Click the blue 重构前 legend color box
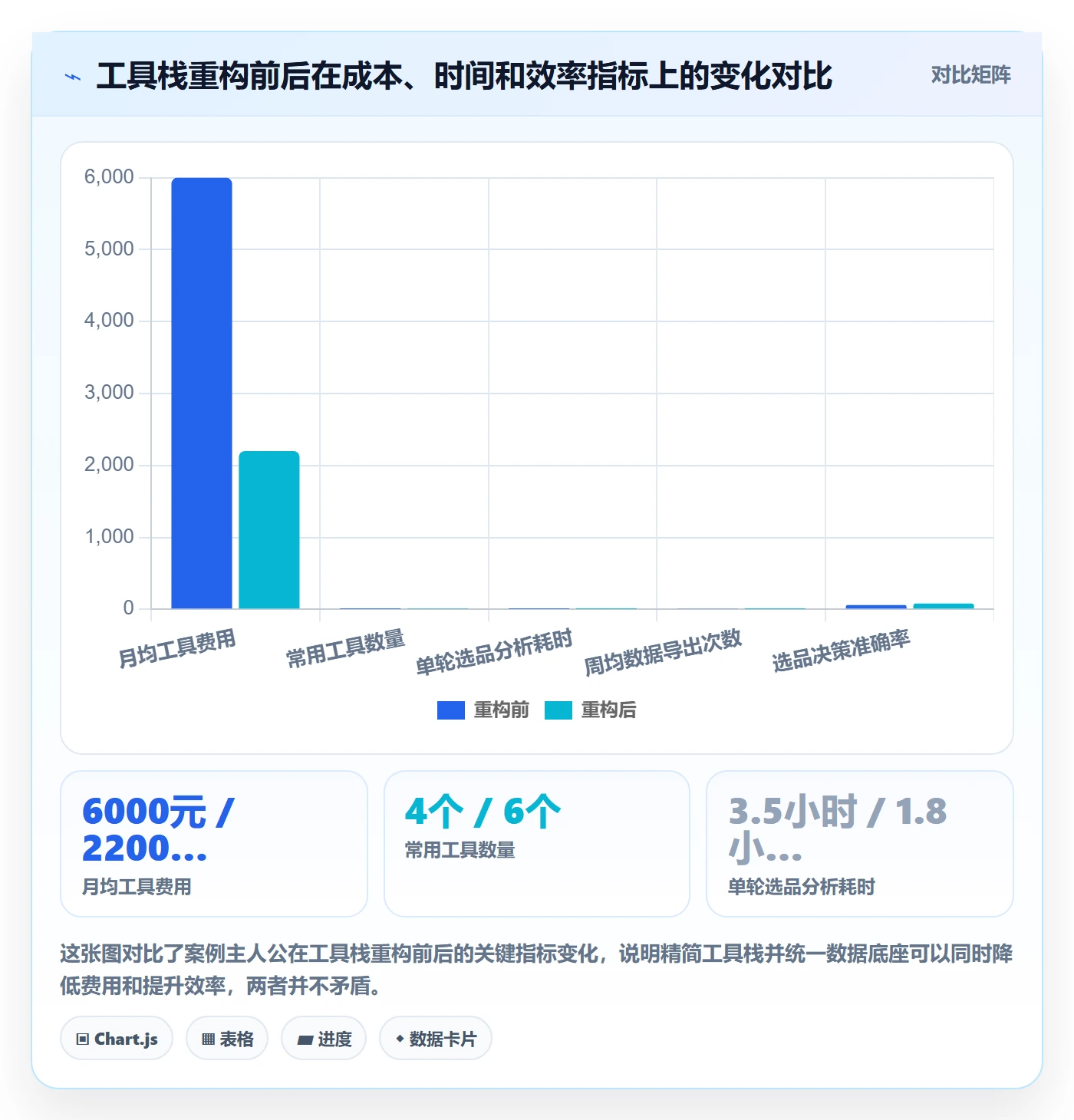Viewport: 1074px width, 1120px height. [451, 710]
